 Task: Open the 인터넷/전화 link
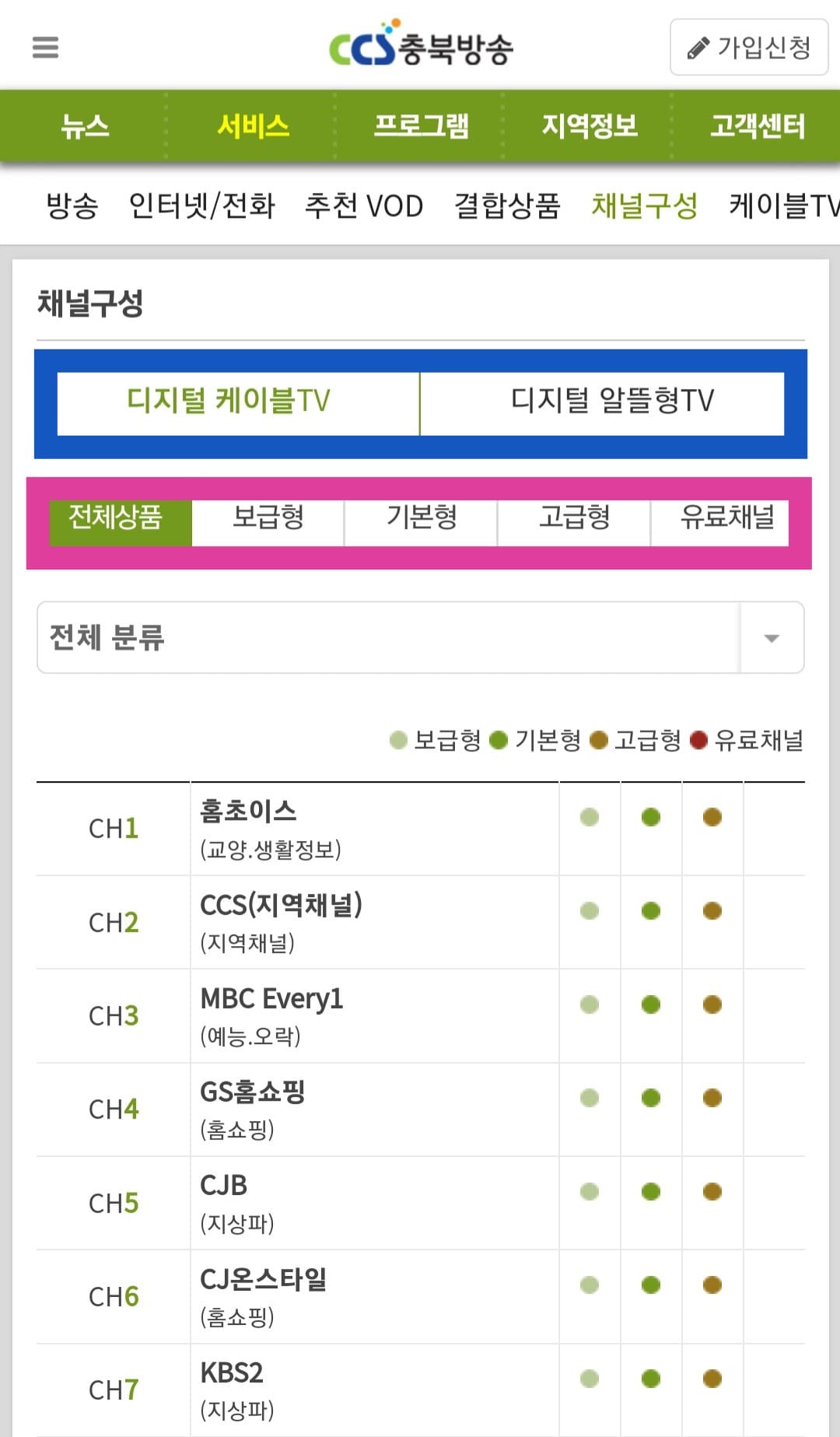[x=204, y=206]
